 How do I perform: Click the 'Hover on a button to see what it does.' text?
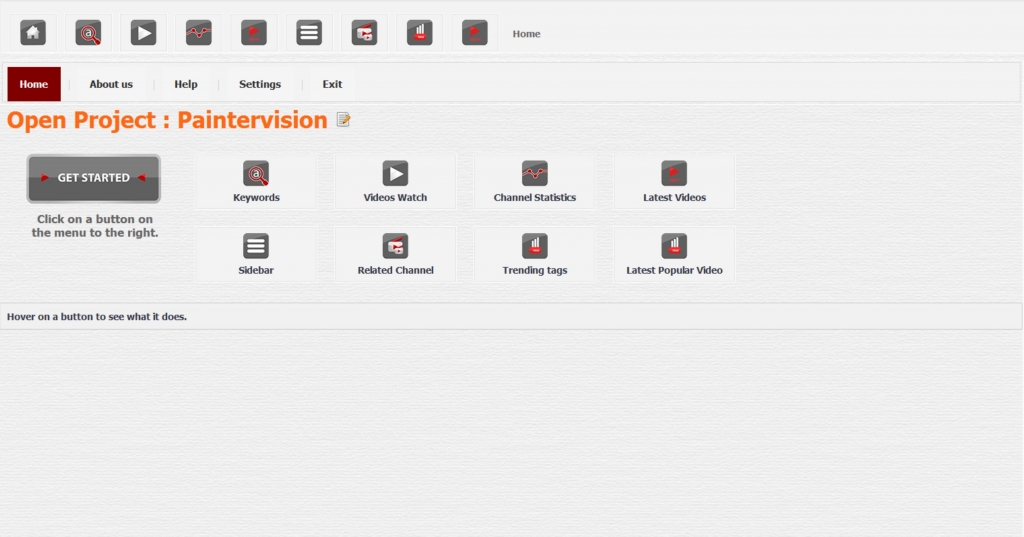pos(97,316)
